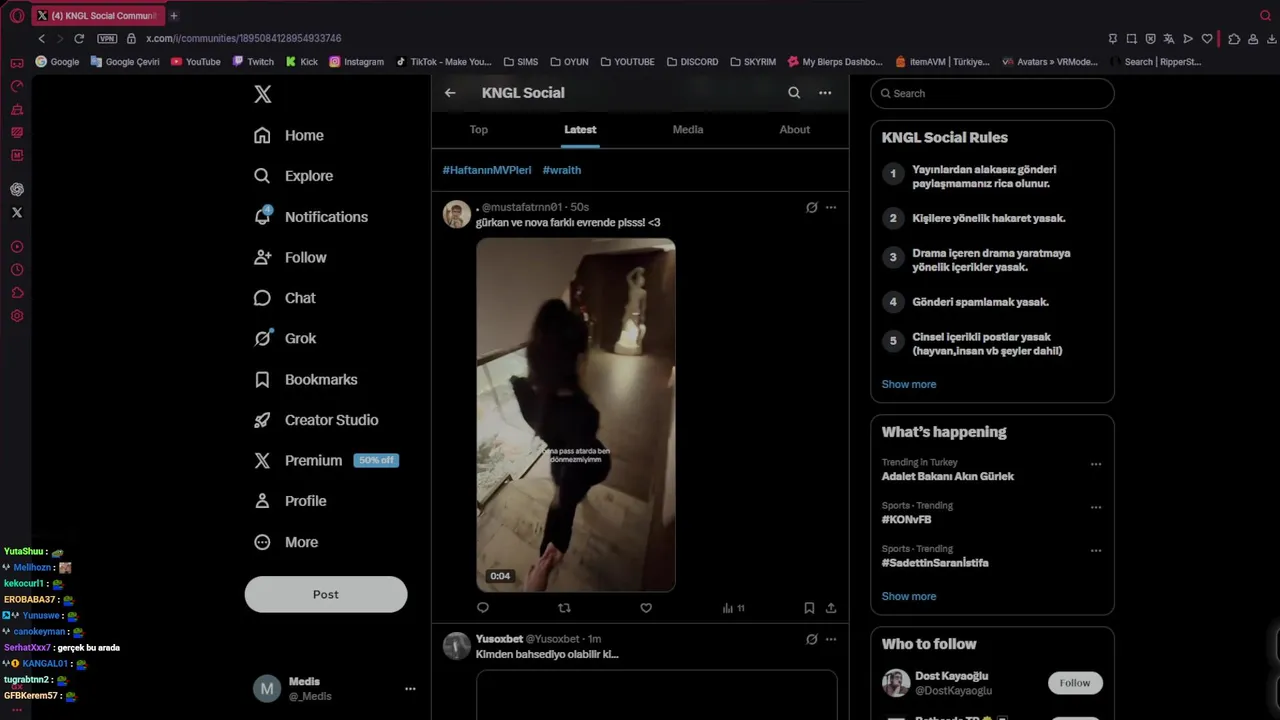Click the X logo in the sidebar

pyautogui.click(x=262, y=94)
